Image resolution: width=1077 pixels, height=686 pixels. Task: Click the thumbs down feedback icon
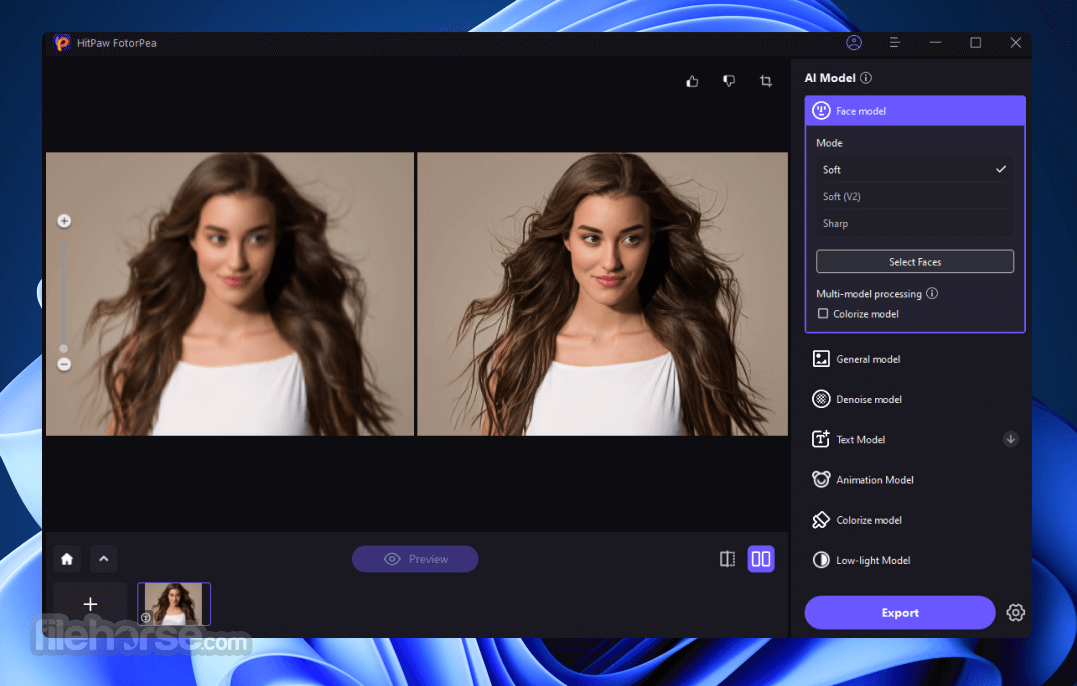(729, 81)
